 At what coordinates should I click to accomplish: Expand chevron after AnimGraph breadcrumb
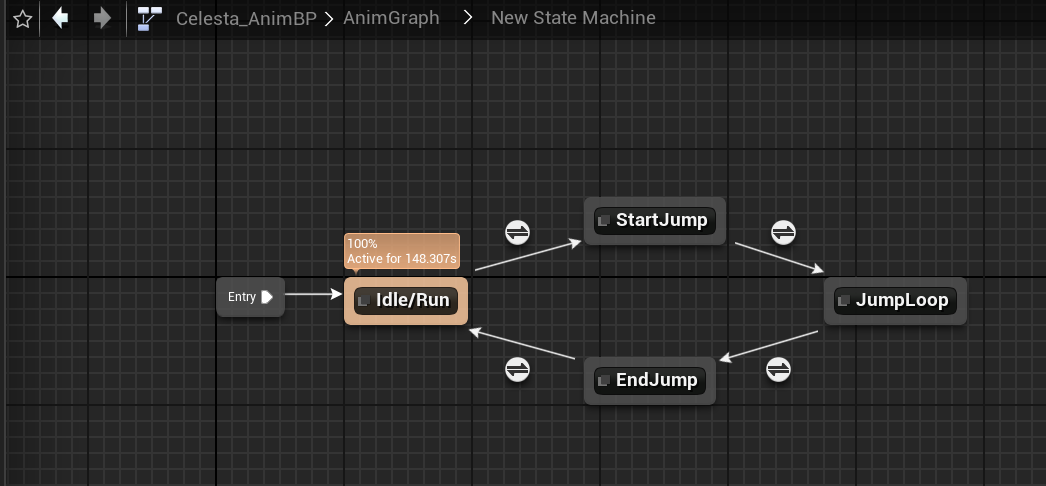point(468,18)
